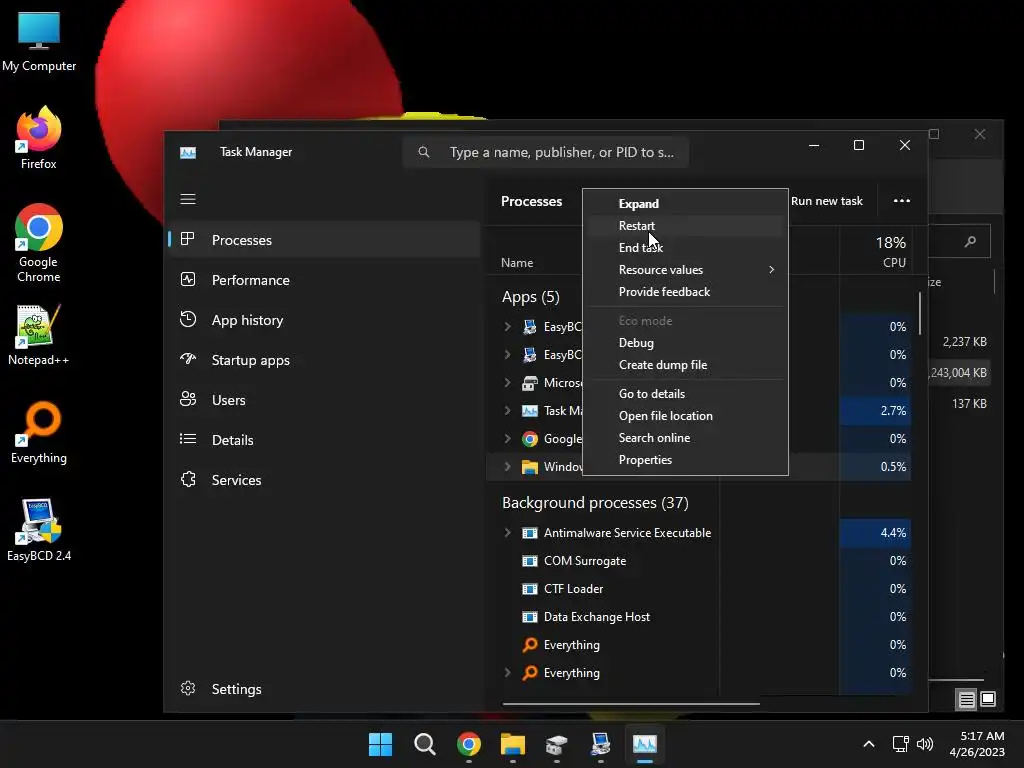Screen dimensions: 1024x768
Task: Open Firefox desktop shortcut
Action: 39,138
